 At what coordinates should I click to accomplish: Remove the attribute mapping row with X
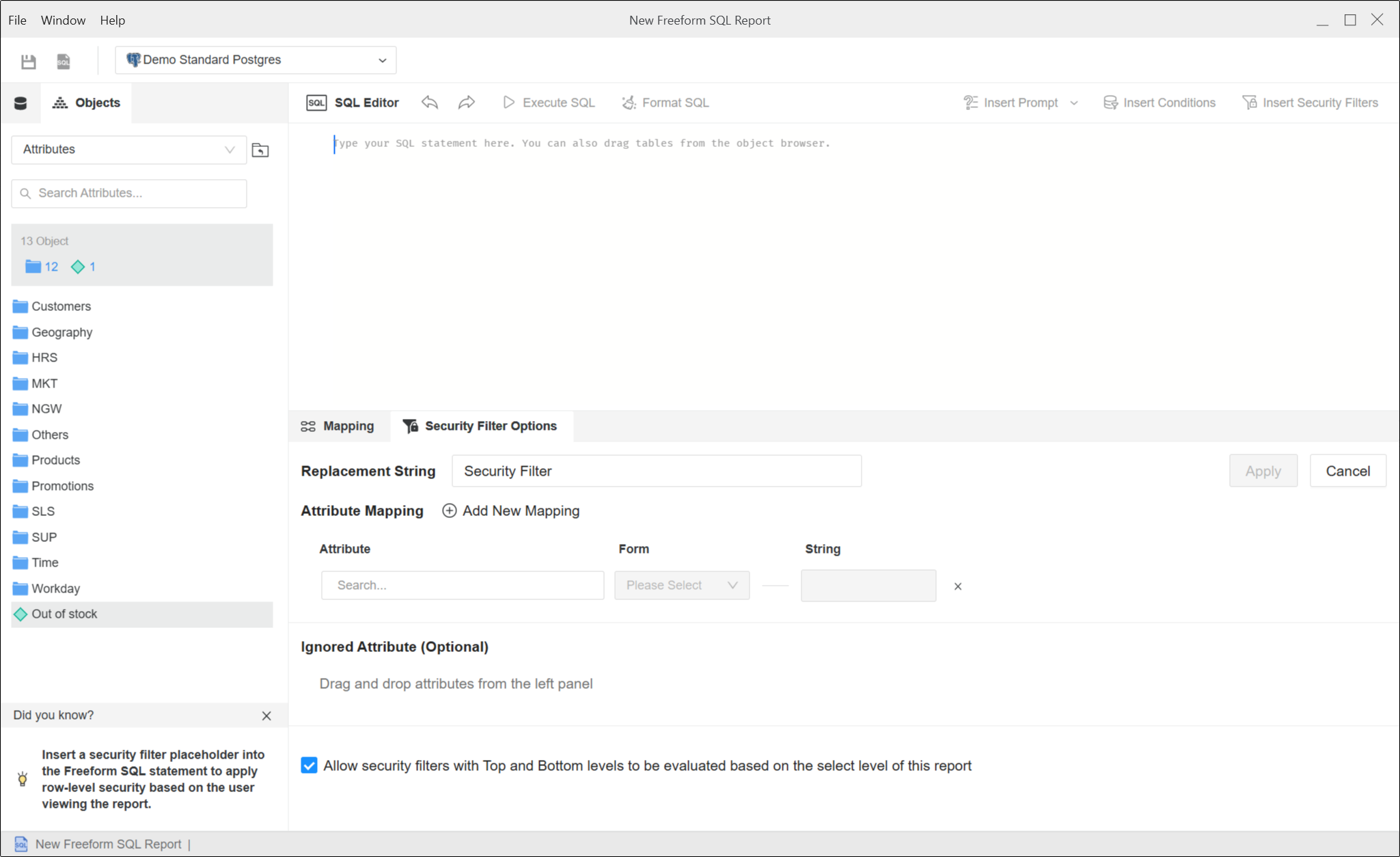pyautogui.click(x=958, y=586)
